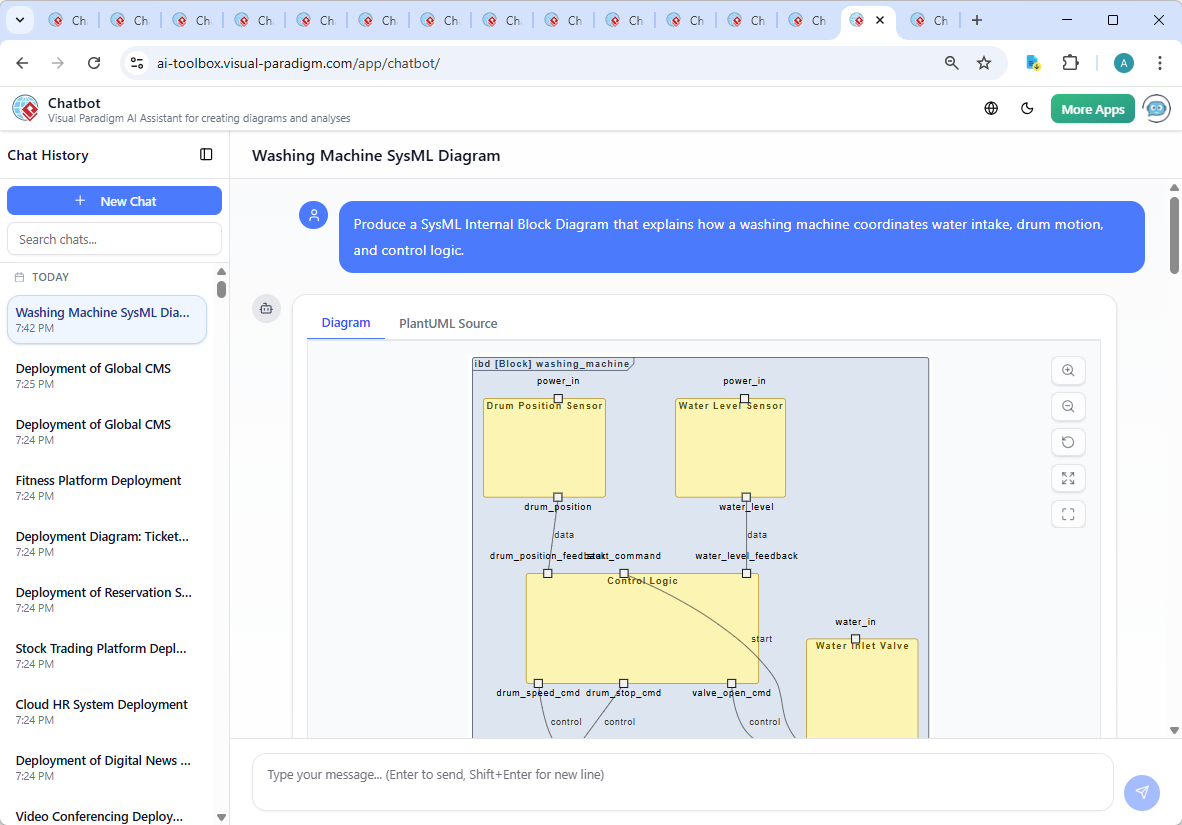Open the language selector globe icon
This screenshot has width=1182, height=825.
click(991, 108)
